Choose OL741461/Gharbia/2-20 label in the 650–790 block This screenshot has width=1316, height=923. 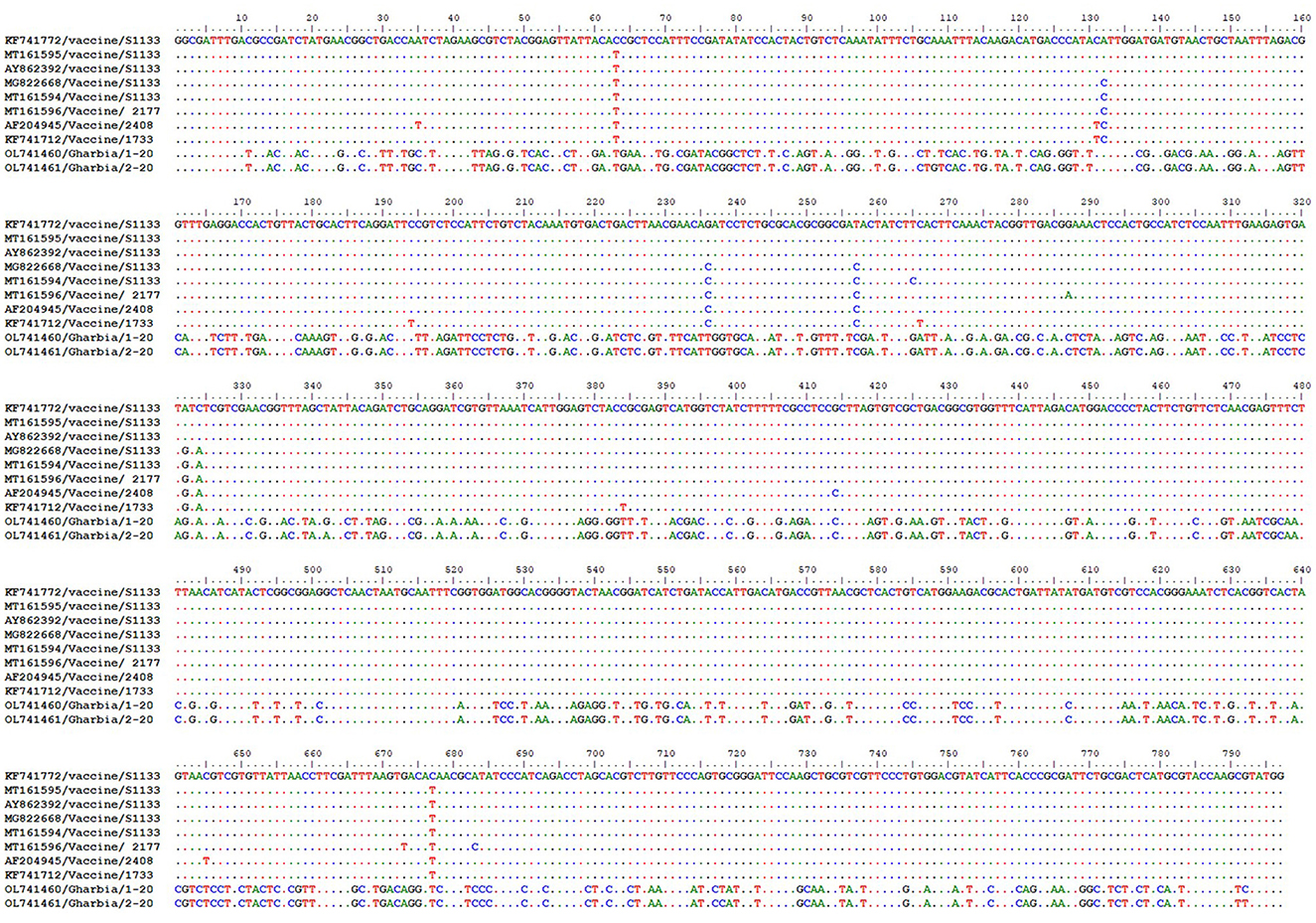79,903
